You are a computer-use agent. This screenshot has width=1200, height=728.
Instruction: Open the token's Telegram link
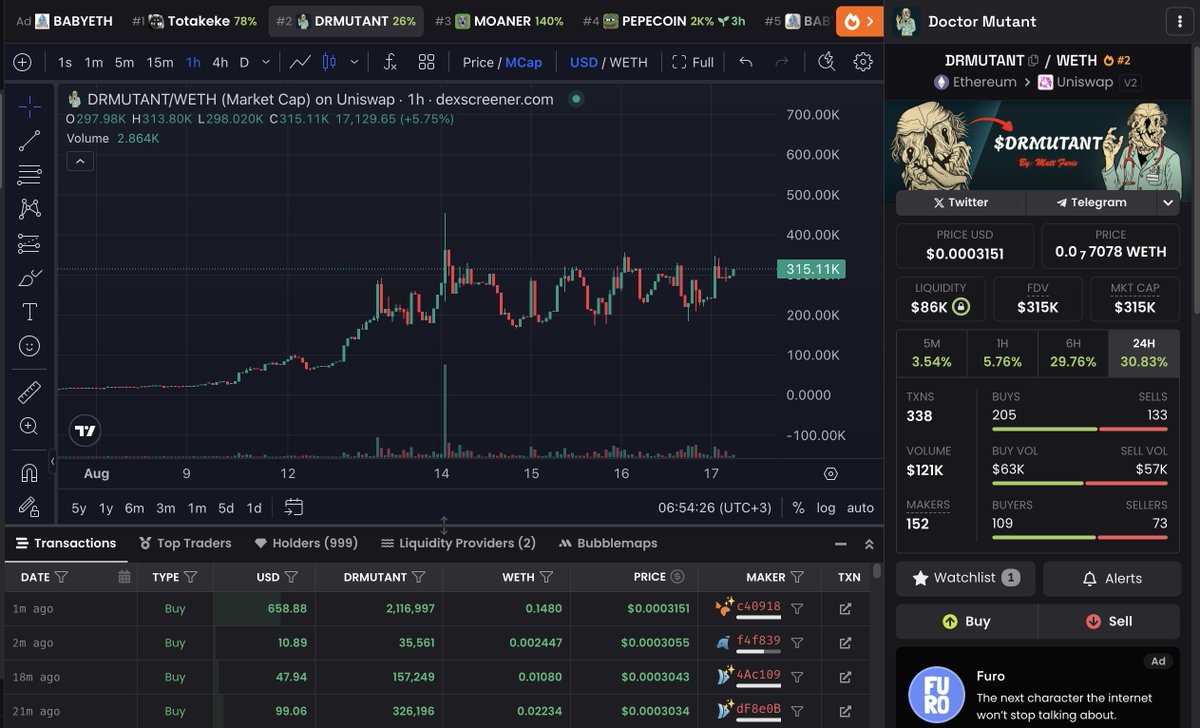[x=1091, y=202]
